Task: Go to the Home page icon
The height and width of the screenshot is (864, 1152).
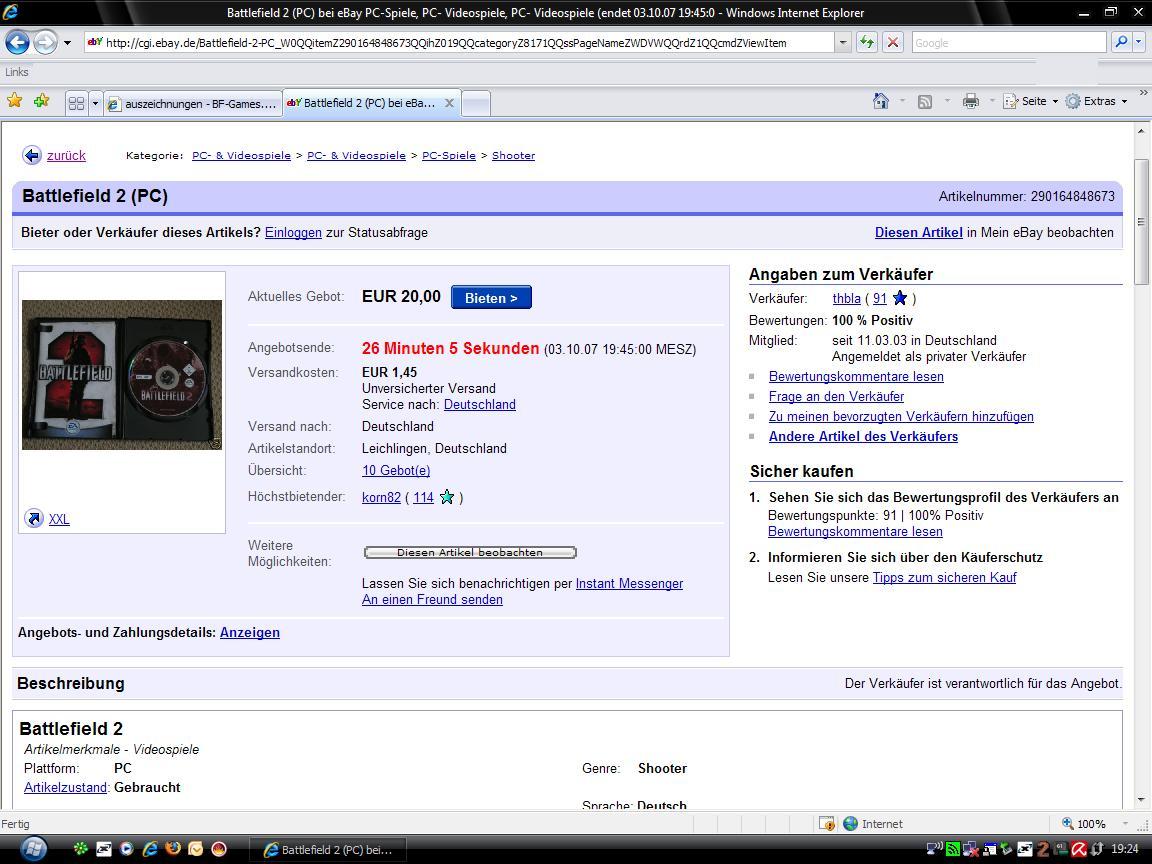Action: click(881, 101)
